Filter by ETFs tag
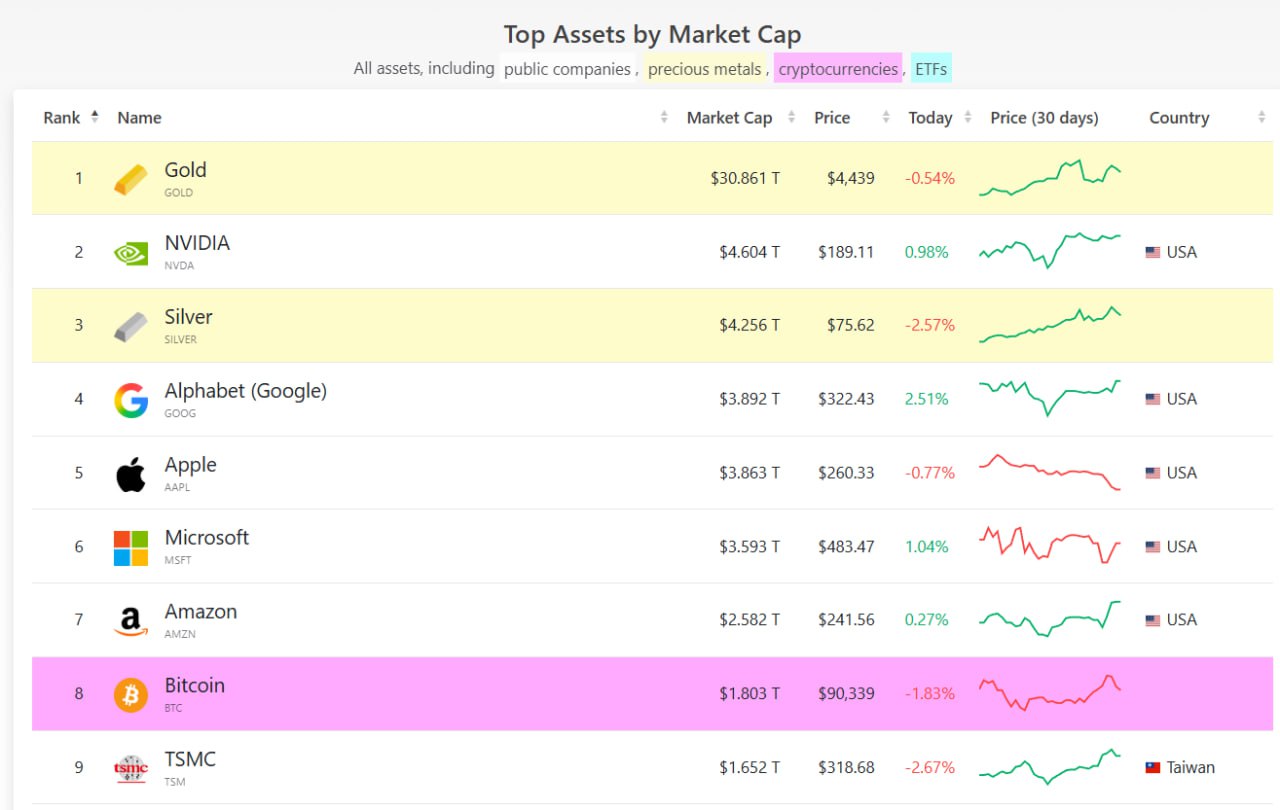The image size is (1280, 810). pyautogui.click(x=931, y=69)
